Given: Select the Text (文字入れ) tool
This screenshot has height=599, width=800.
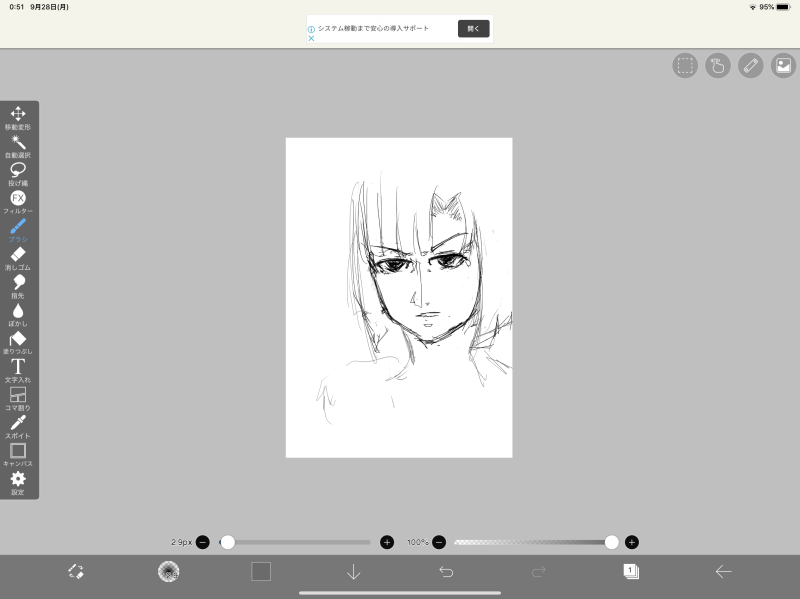Looking at the screenshot, I should click(18, 370).
